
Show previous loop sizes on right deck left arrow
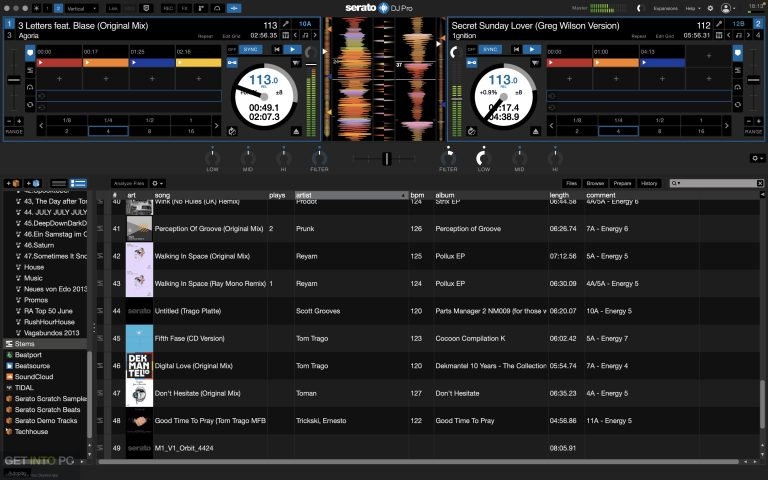pos(552,125)
